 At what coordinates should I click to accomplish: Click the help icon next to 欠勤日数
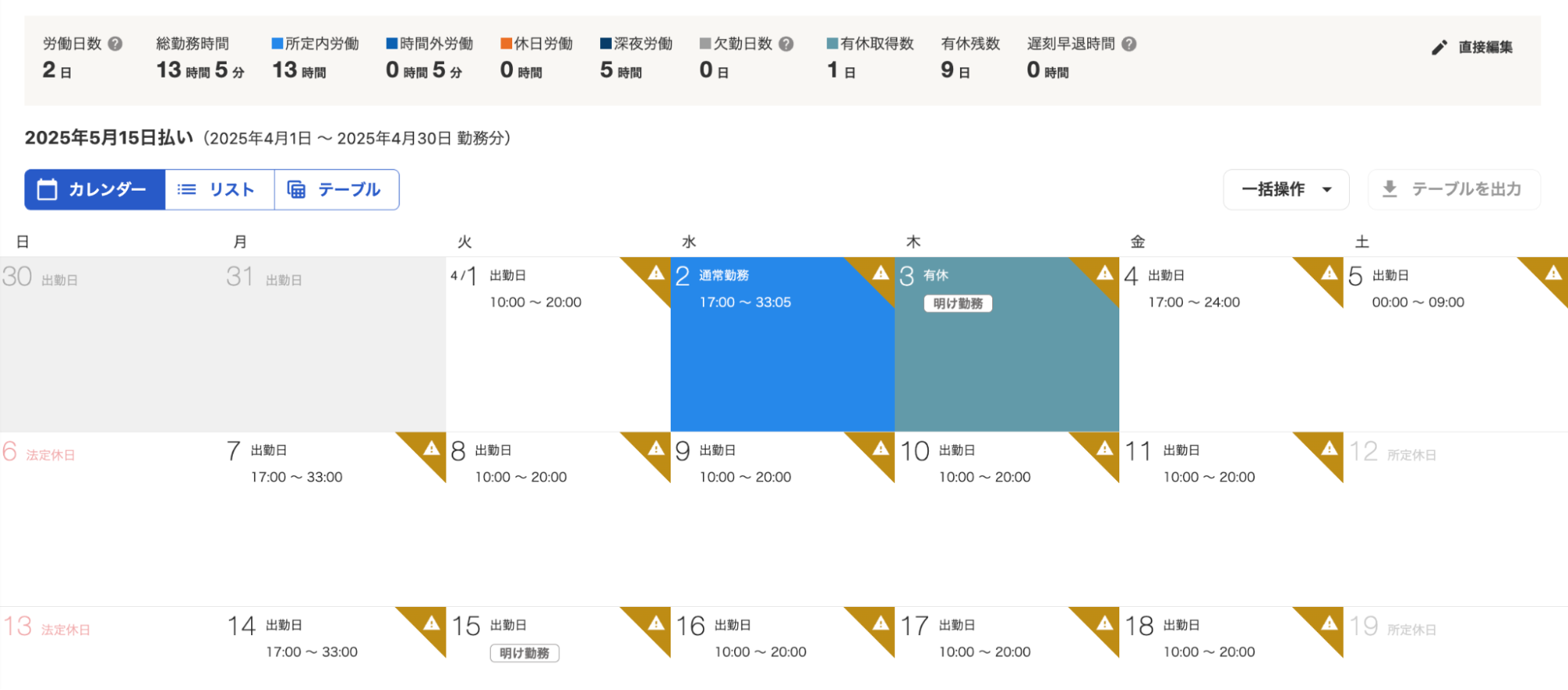point(786,44)
